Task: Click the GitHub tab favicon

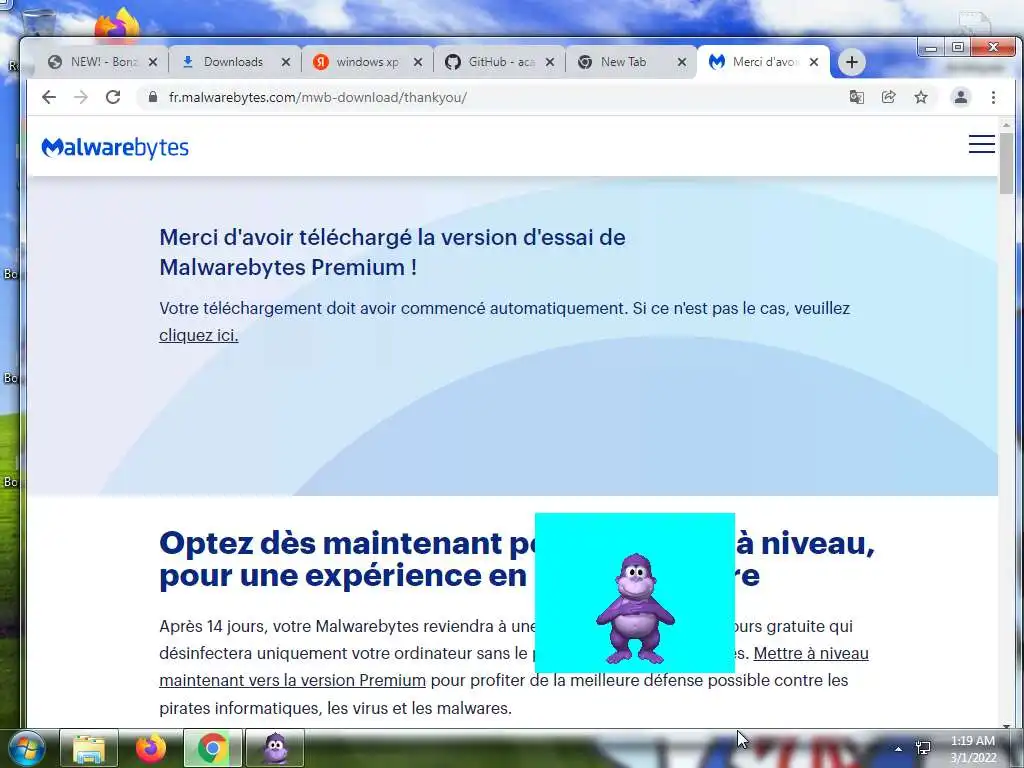Action: tap(453, 62)
